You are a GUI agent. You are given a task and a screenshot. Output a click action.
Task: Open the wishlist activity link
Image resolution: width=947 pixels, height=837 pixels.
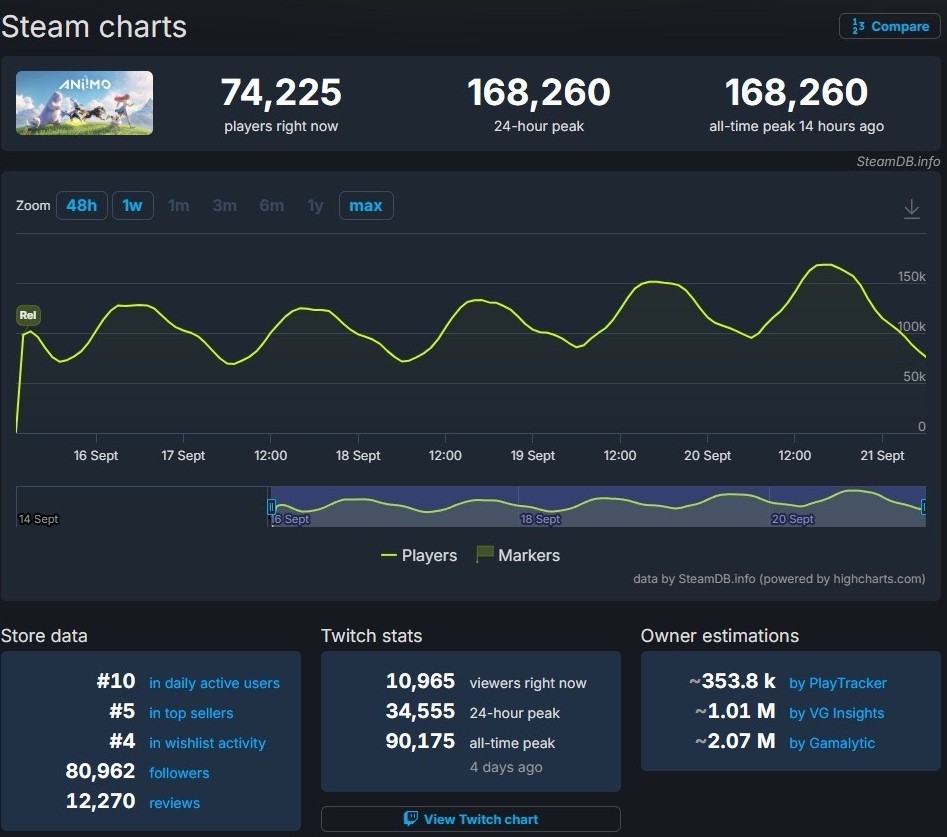[207, 743]
